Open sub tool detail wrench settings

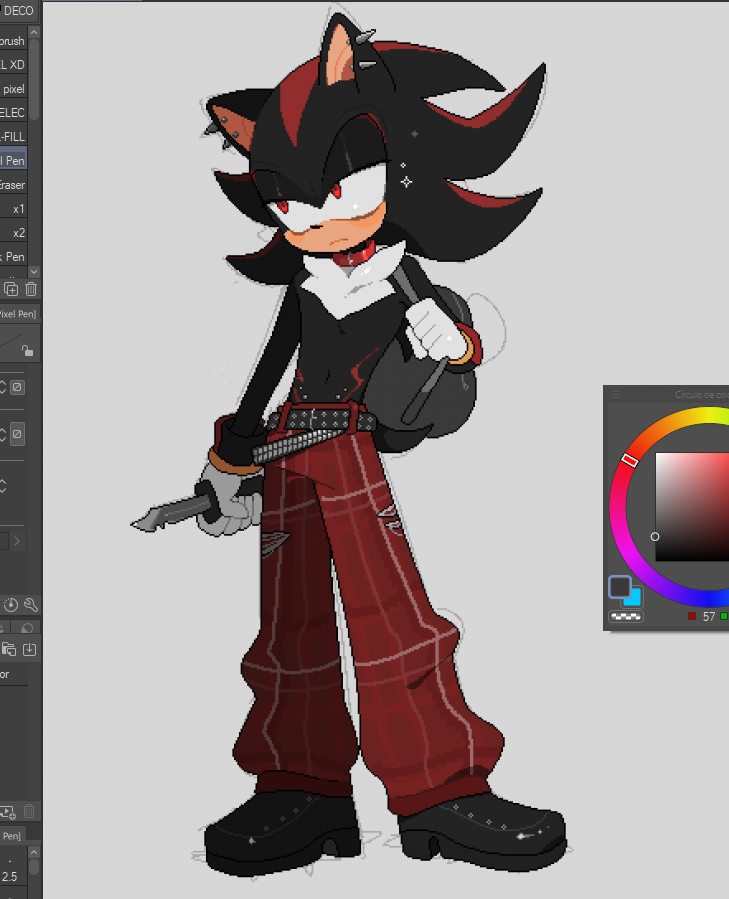coord(31,605)
